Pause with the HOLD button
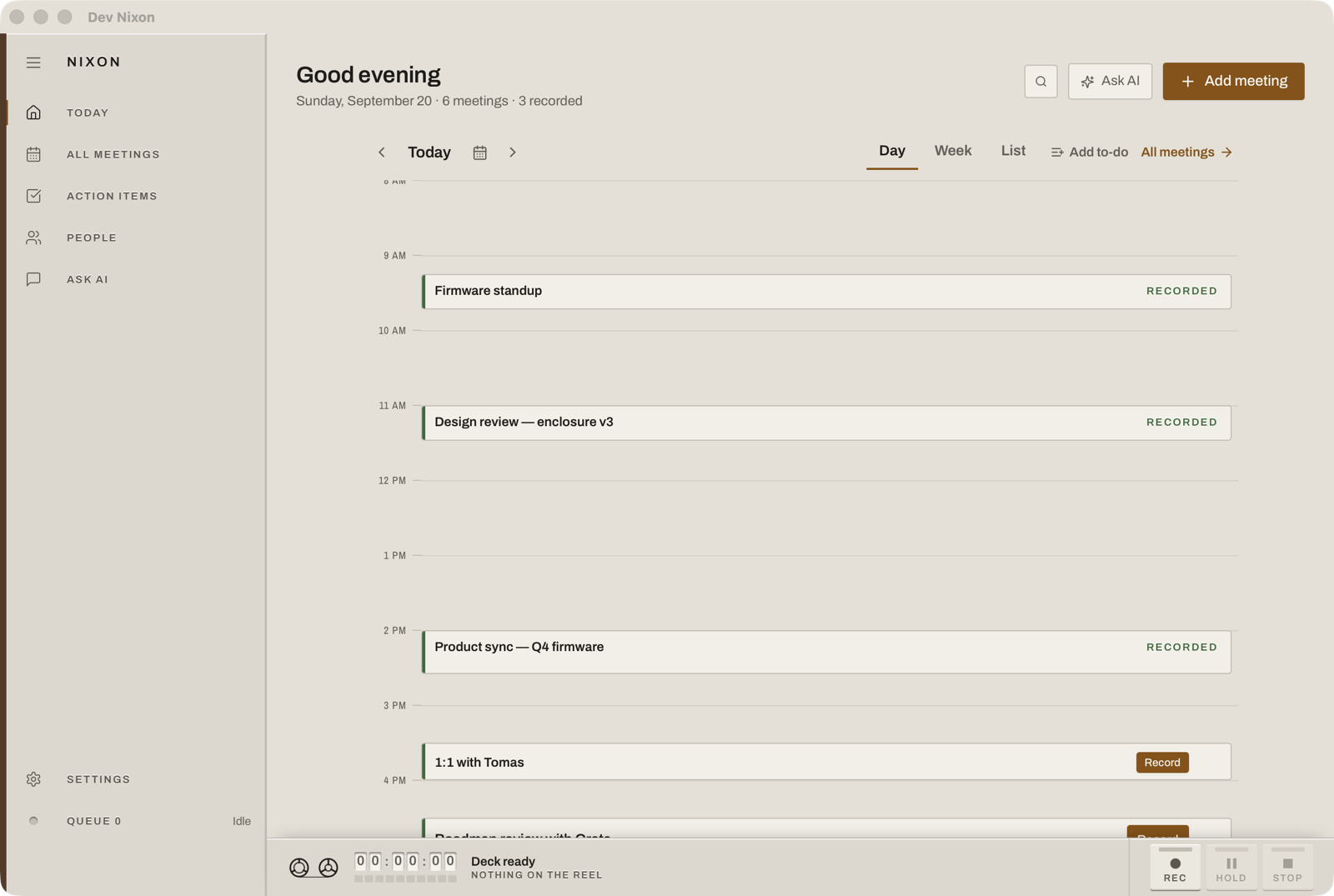 click(1231, 868)
